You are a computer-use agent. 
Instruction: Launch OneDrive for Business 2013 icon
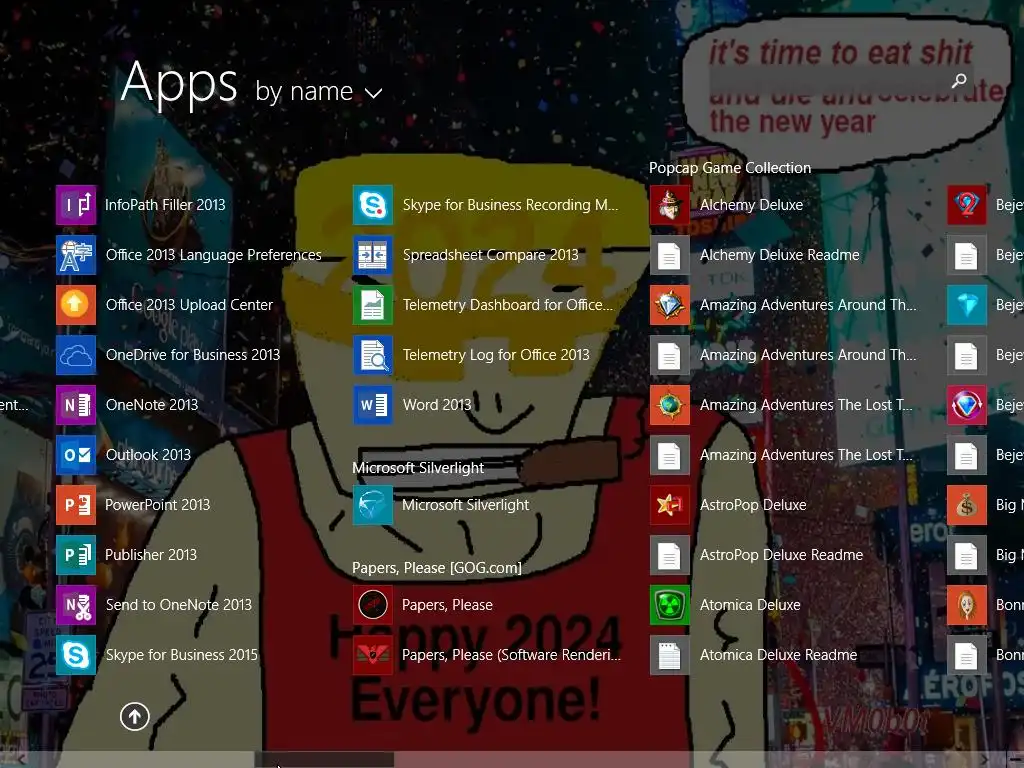point(76,355)
